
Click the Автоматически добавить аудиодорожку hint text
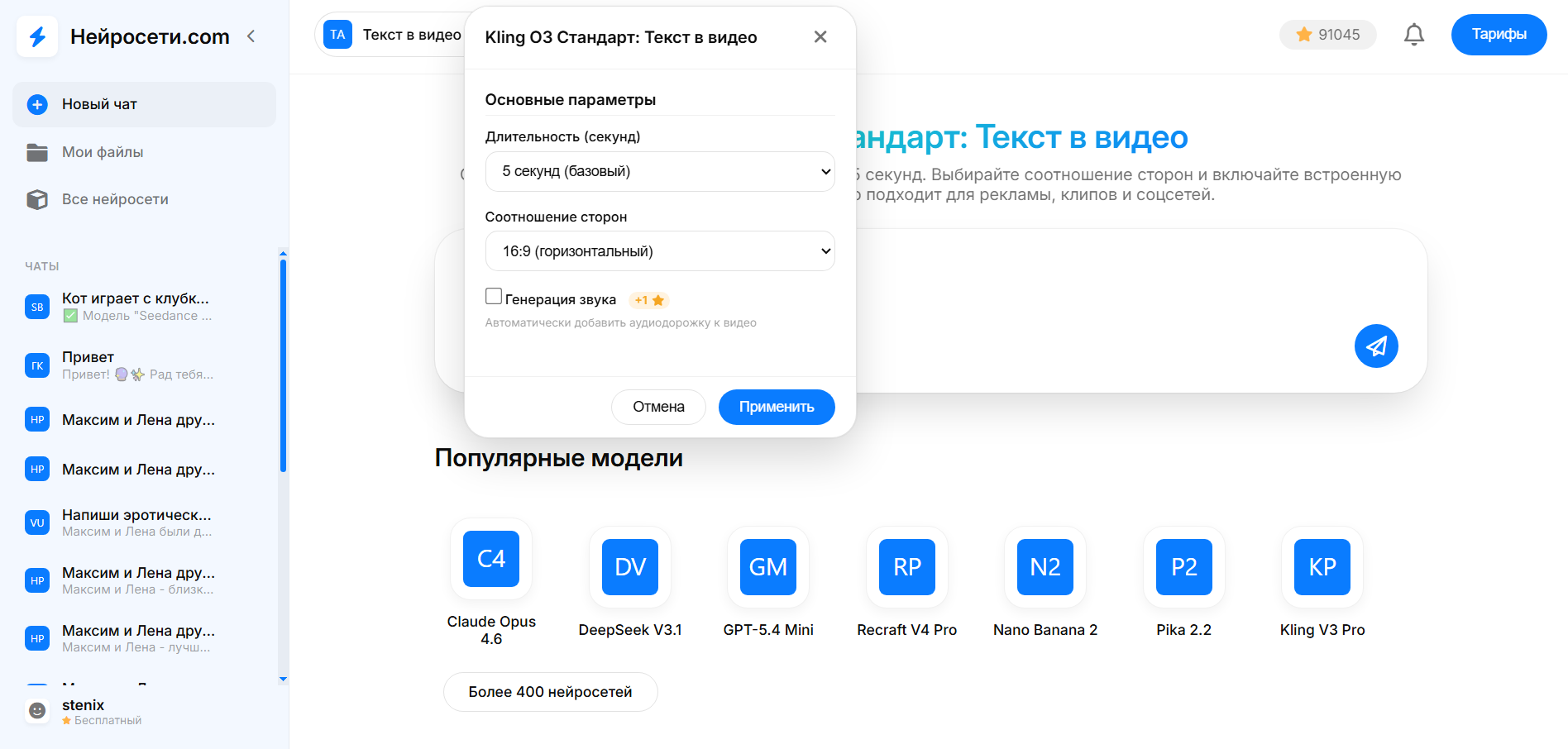[x=621, y=323]
